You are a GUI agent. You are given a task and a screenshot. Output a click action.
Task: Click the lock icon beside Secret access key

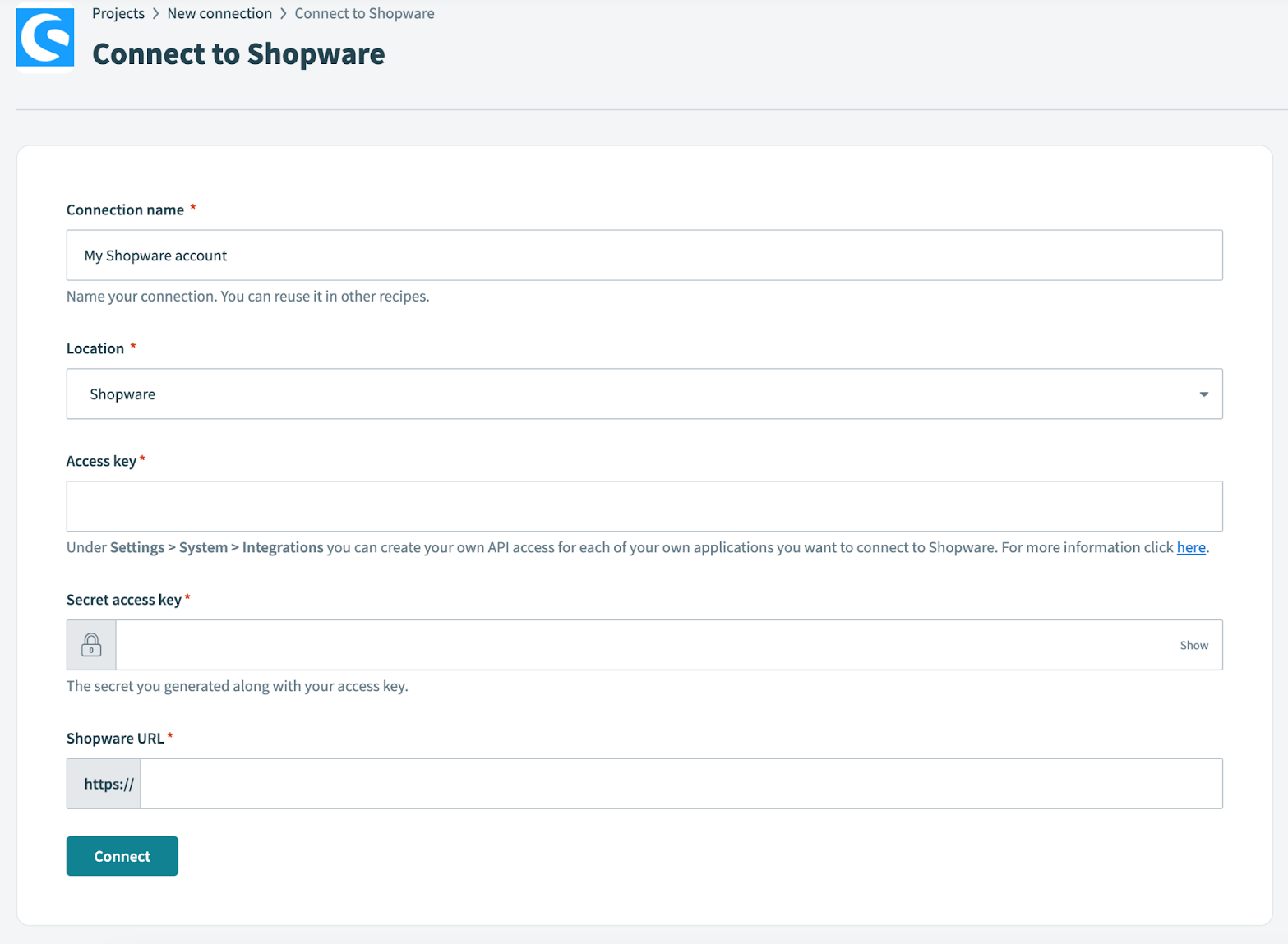90,644
